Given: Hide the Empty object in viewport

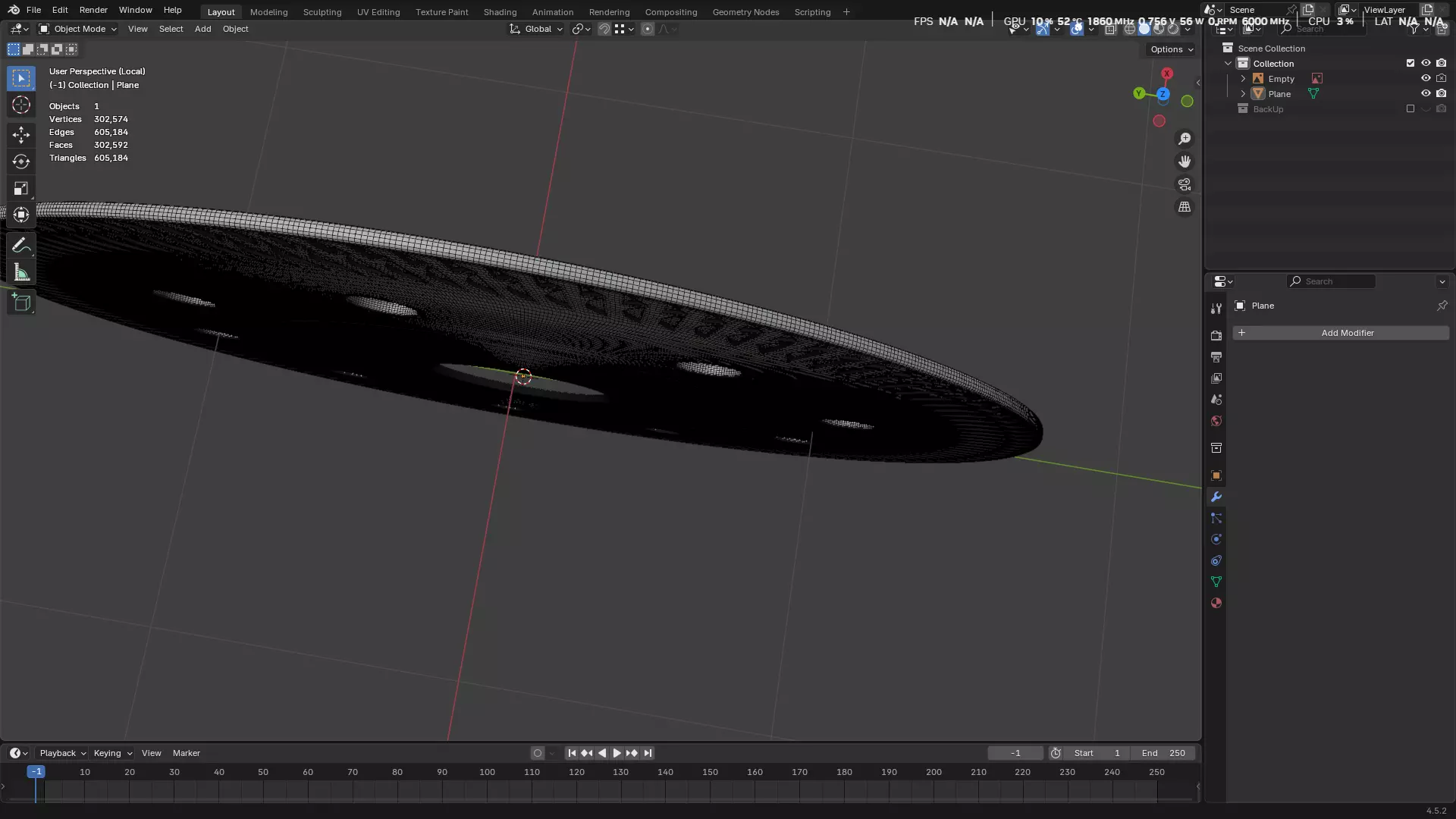Looking at the screenshot, I should (1426, 79).
